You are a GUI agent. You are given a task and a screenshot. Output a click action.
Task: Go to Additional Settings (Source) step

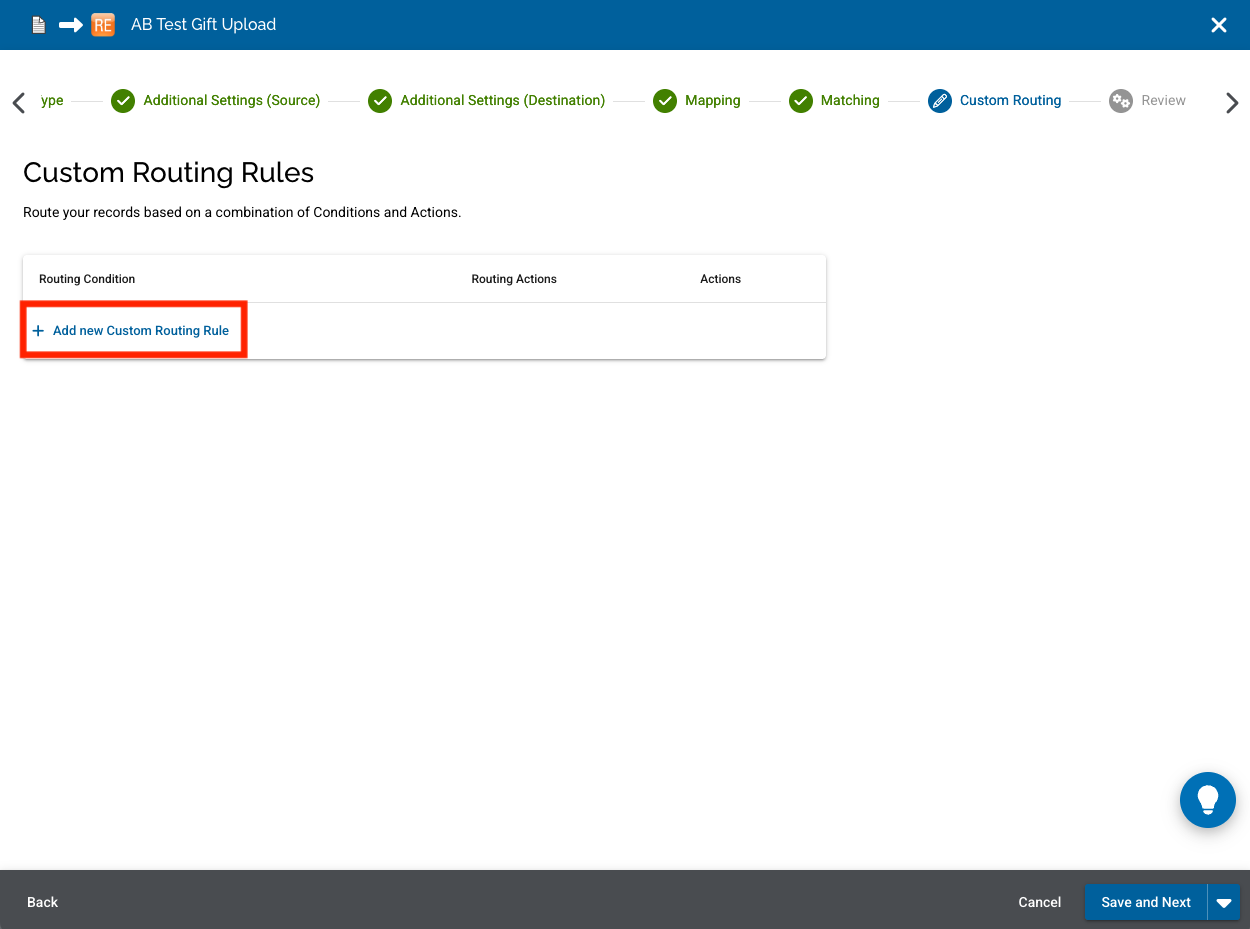pos(232,100)
